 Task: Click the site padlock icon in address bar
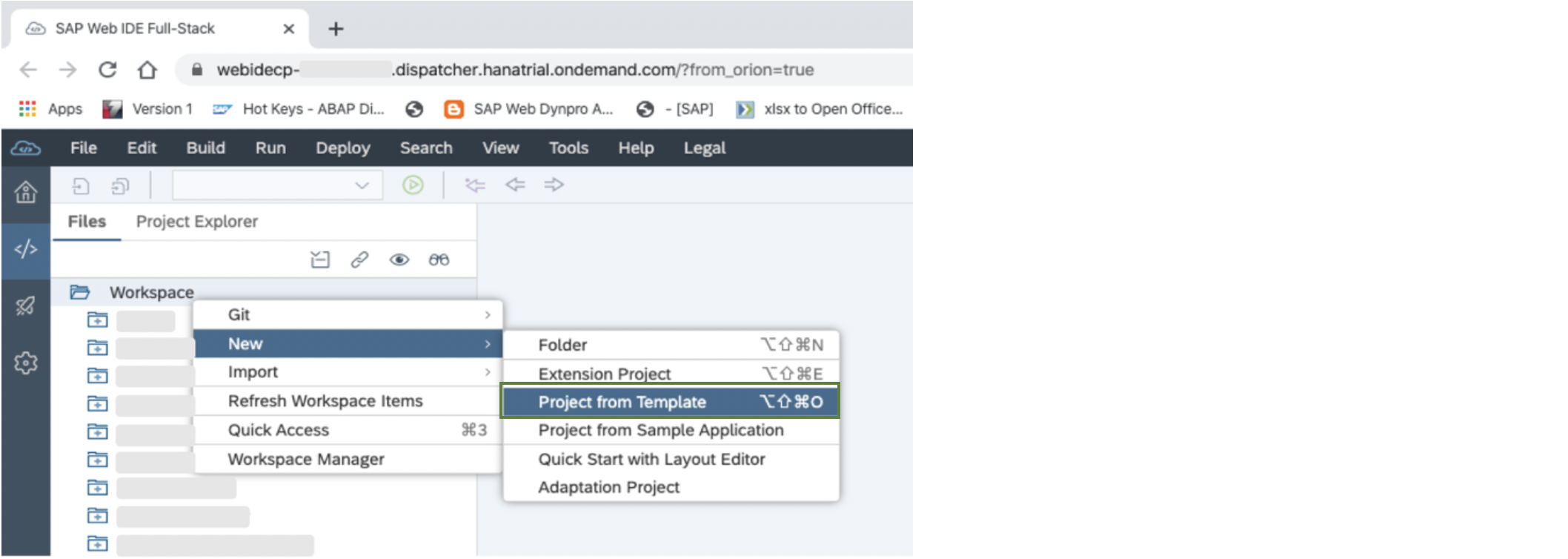(x=196, y=70)
